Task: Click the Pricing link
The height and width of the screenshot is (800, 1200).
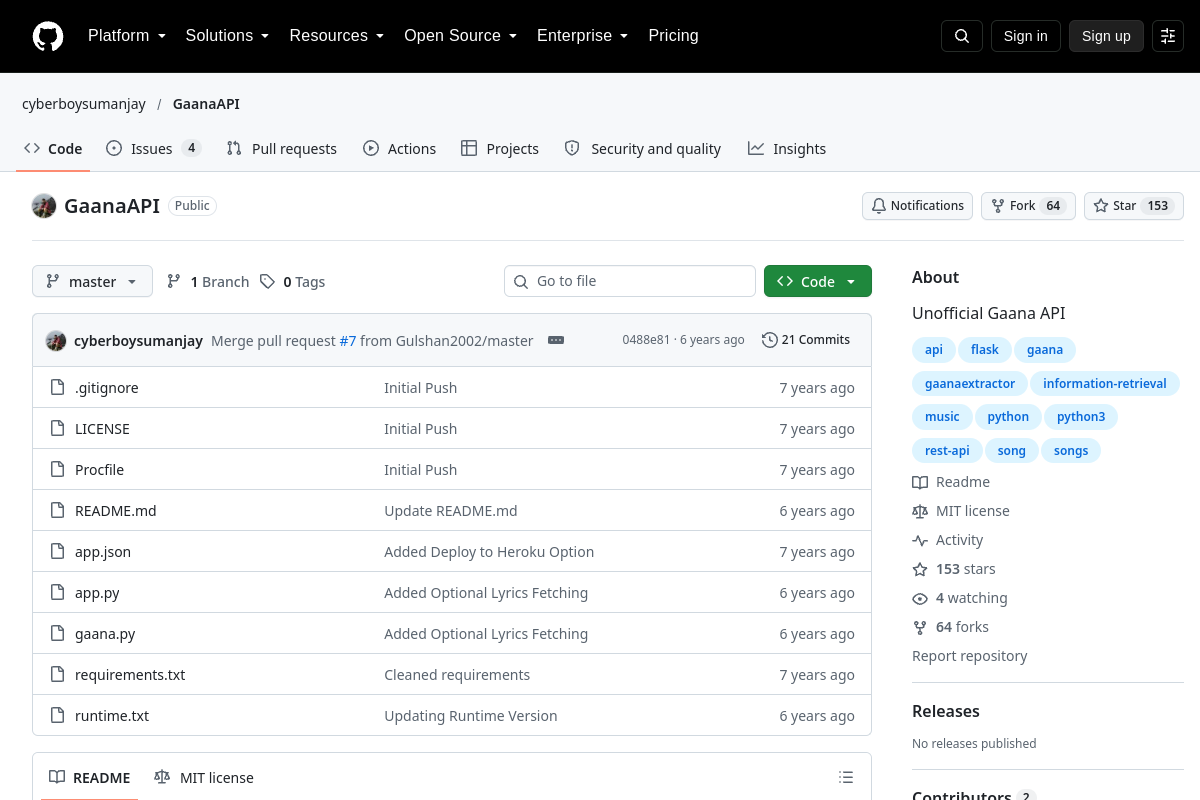Action: pyautogui.click(x=674, y=36)
